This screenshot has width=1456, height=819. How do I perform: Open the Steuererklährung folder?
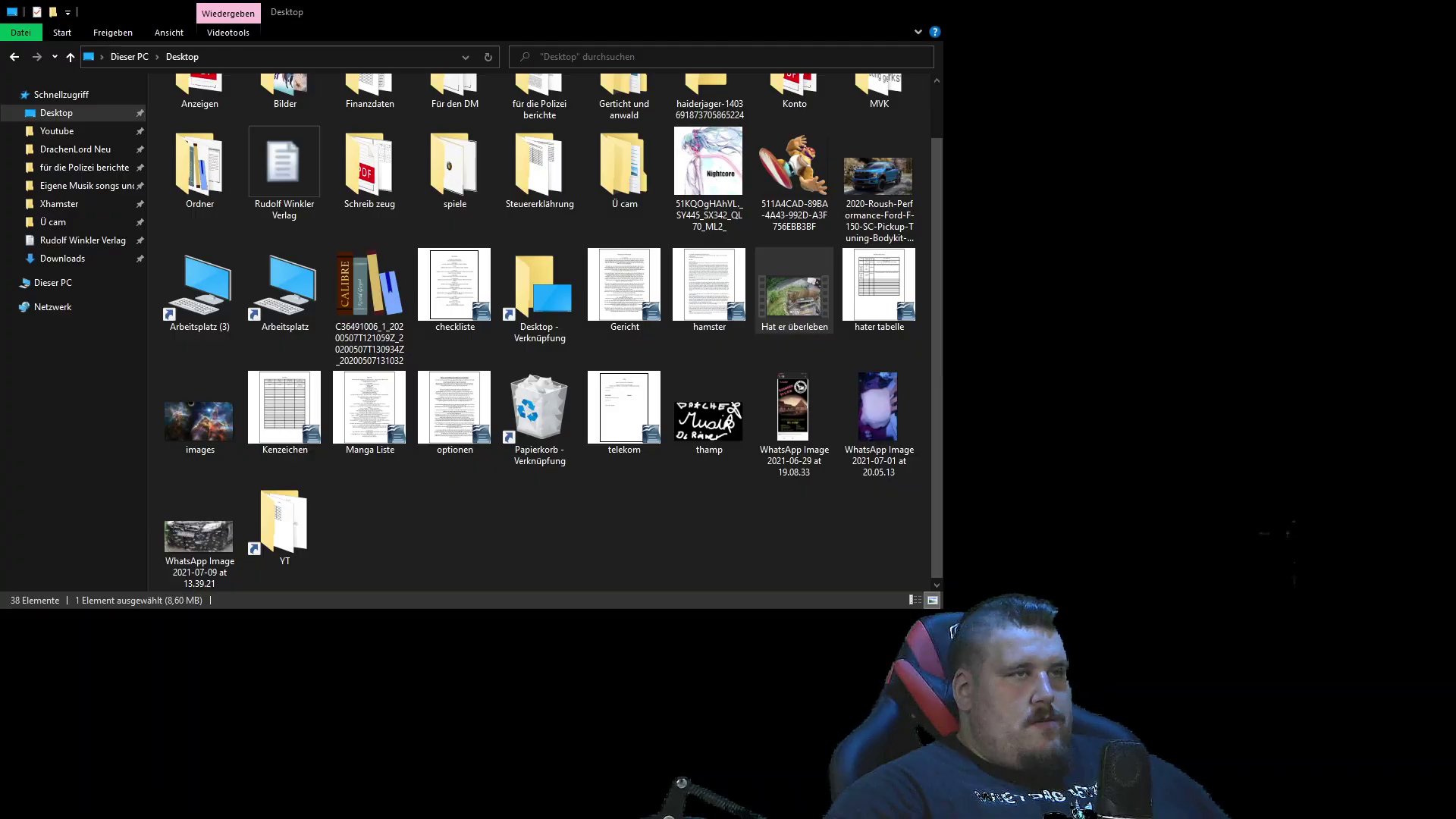(539, 165)
